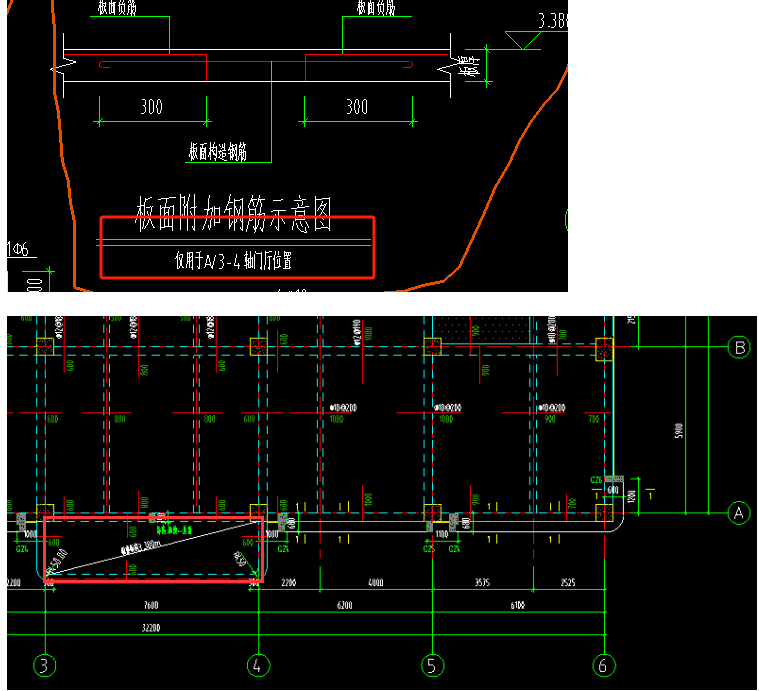Pick the 6100 span dimension
Screen dimensions: 759x691
[x=517, y=605]
